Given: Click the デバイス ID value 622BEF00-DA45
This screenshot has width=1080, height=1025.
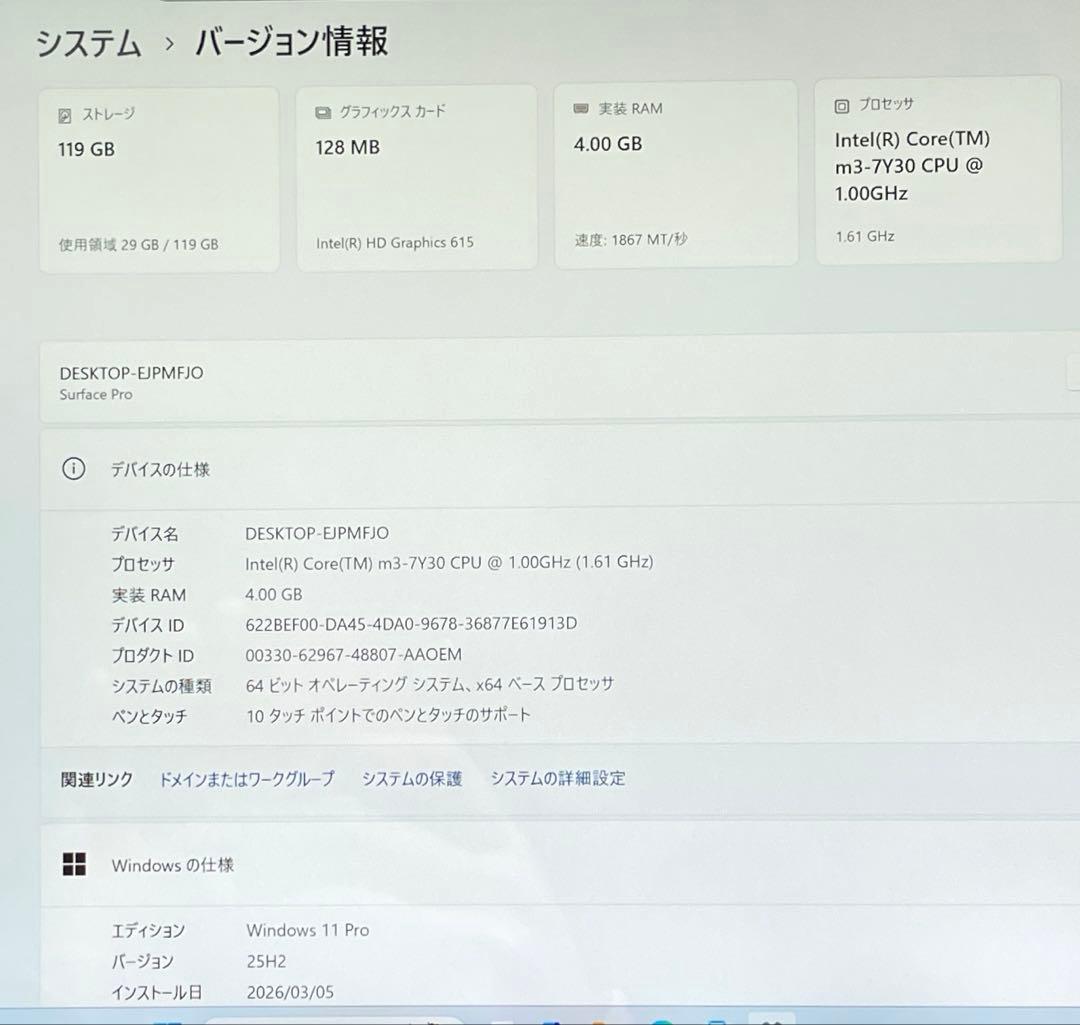Looking at the screenshot, I should point(411,624).
